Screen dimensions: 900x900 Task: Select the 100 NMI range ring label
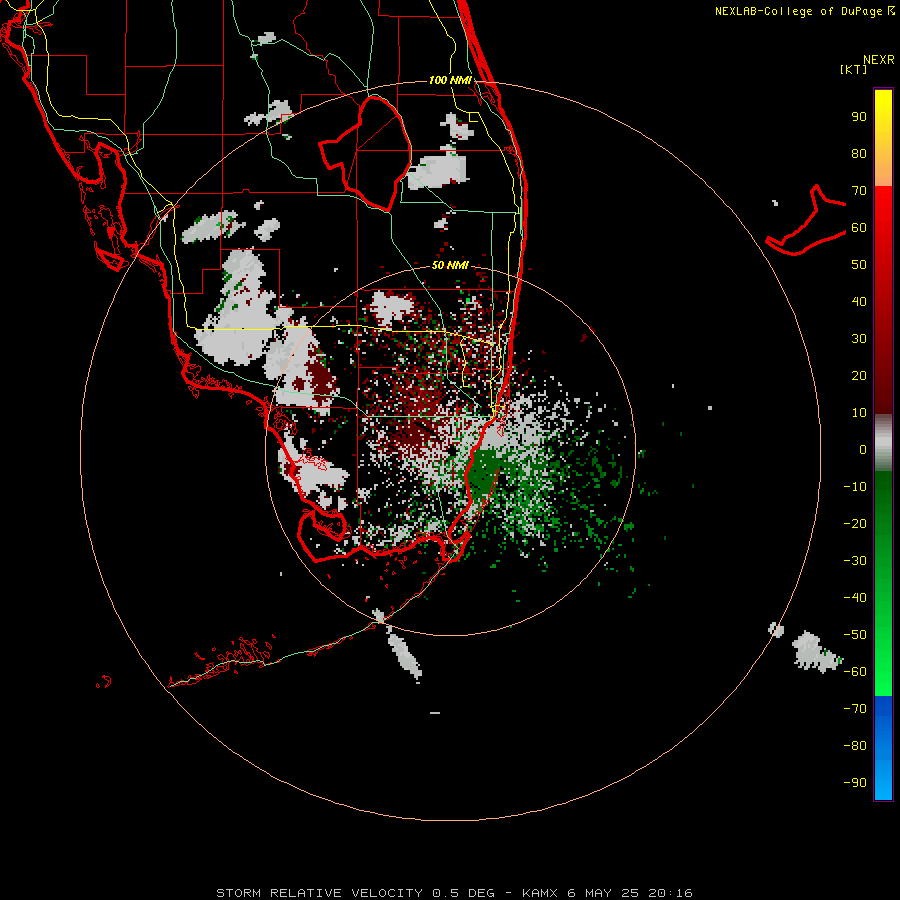point(450,80)
